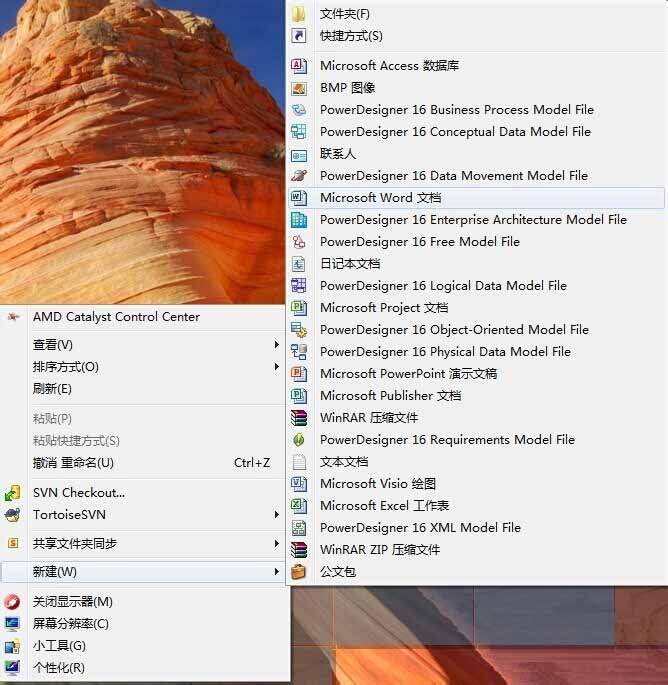
Task: Expand the 共享文件夹同步 submenu arrow
Action: [277, 543]
